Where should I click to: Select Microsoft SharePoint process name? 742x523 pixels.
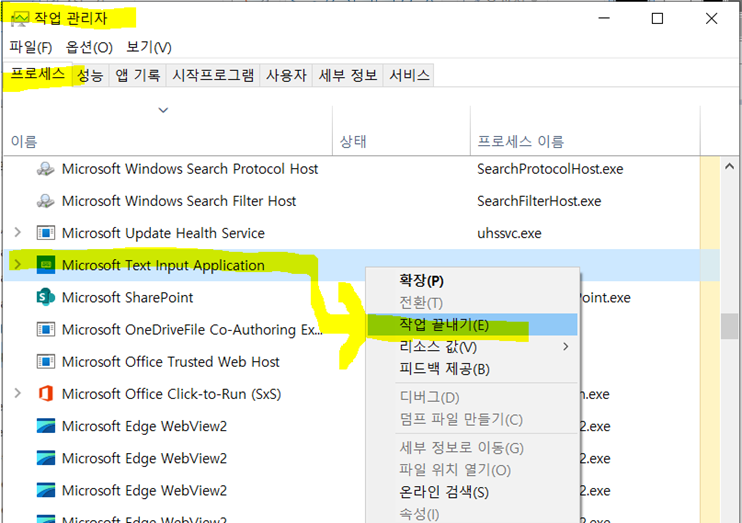click(127, 298)
